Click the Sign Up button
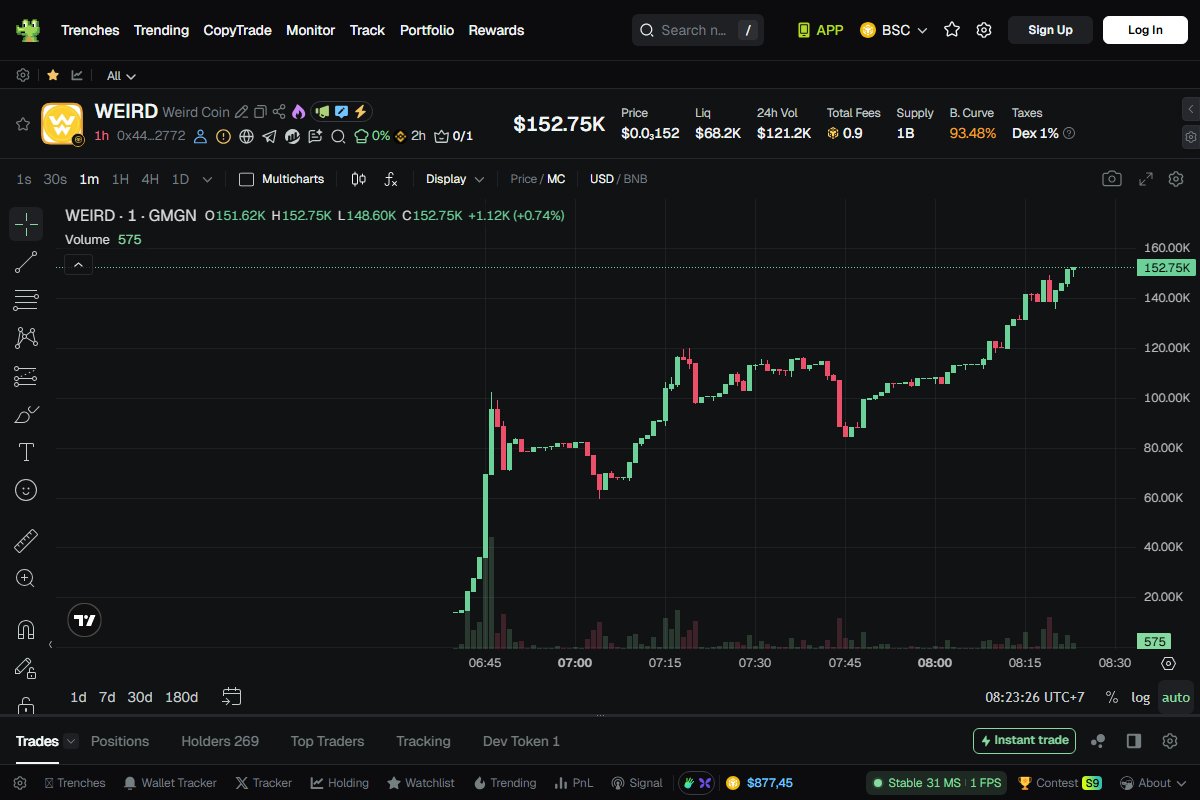Image resolution: width=1200 pixels, height=800 pixels. coord(1050,30)
